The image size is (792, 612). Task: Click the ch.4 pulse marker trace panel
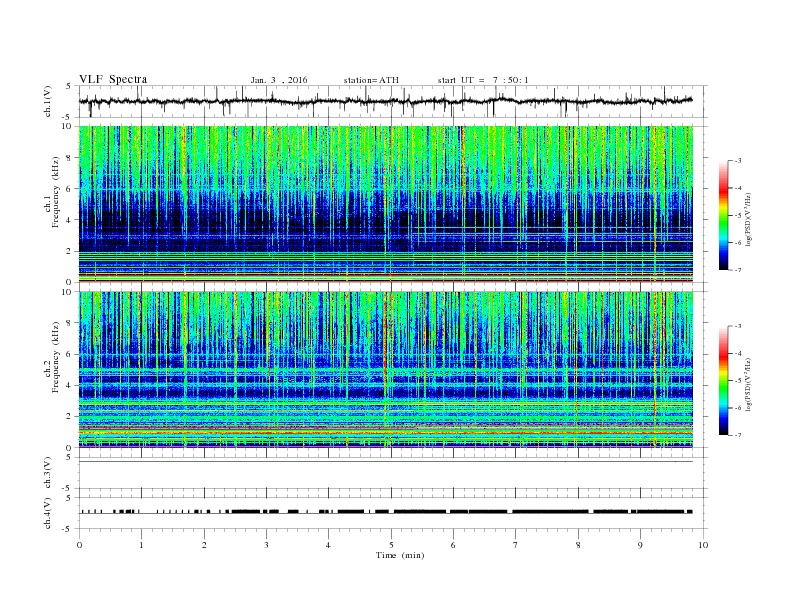[393, 513]
